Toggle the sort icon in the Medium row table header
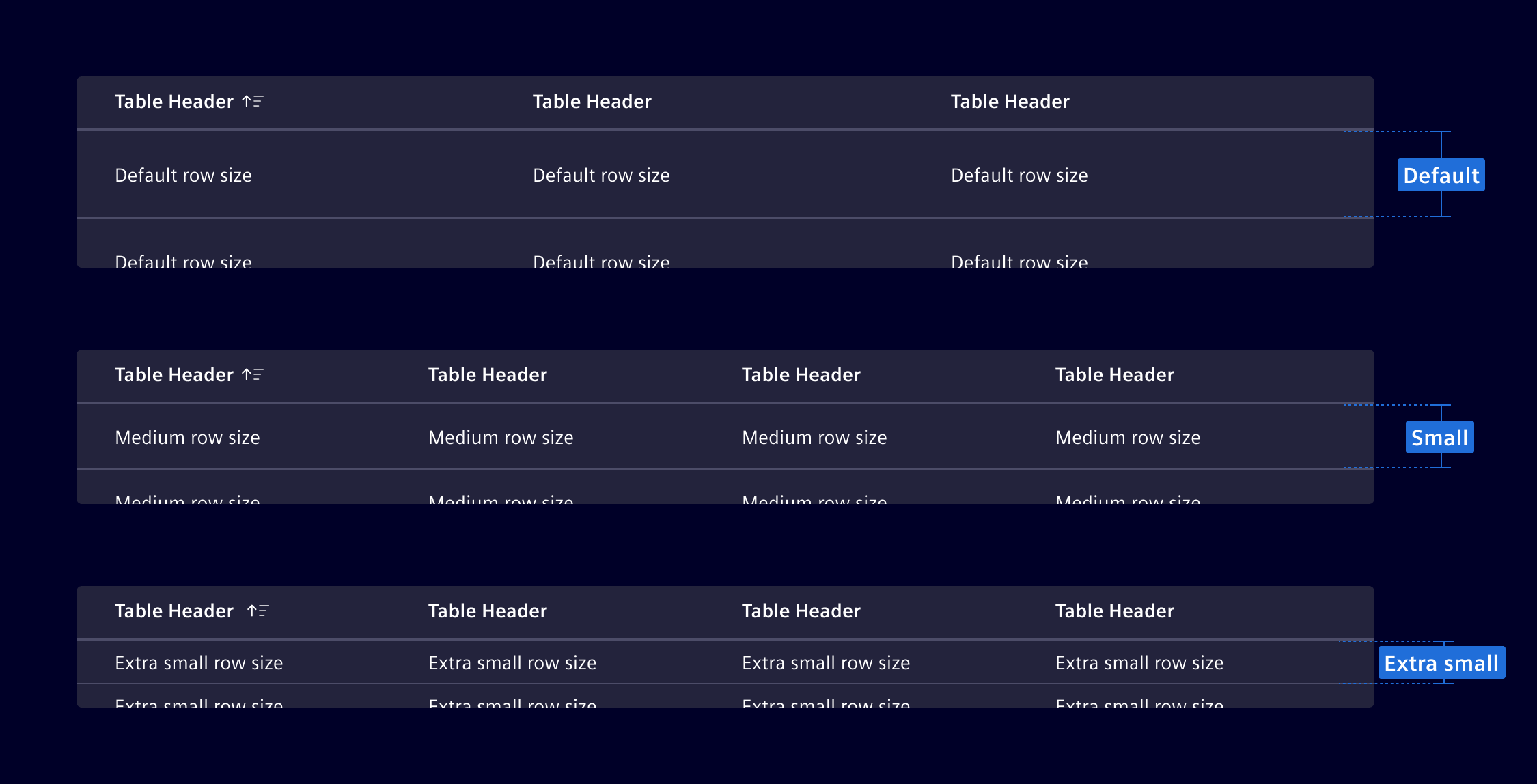 pos(253,375)
